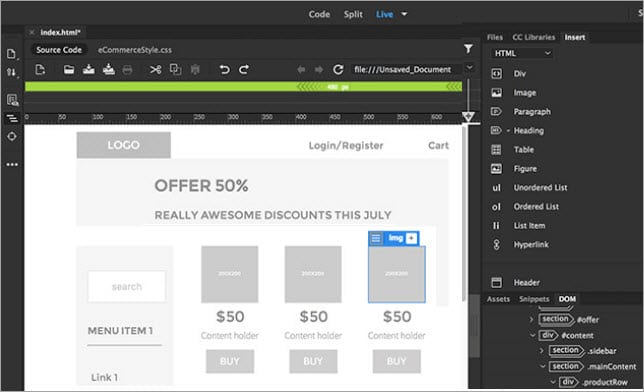Click the new document toolbar icon

click(40, 70)
